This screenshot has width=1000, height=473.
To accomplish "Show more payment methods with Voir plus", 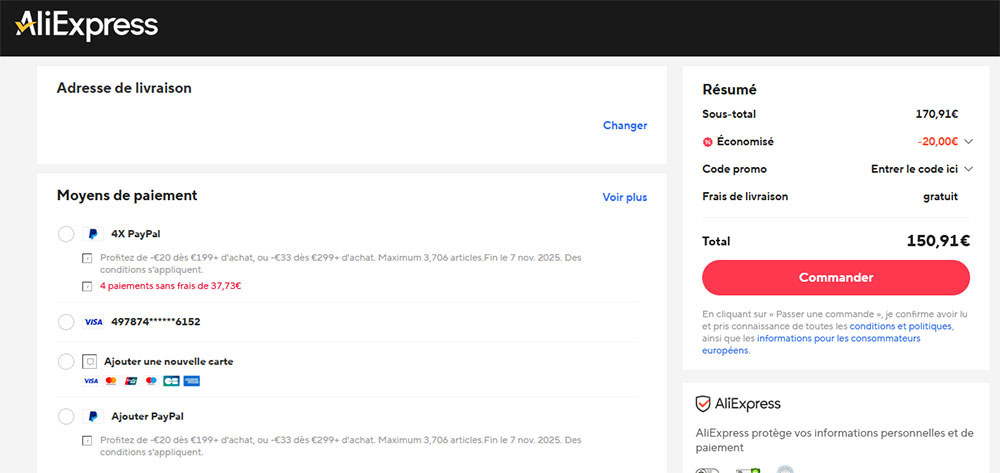I will (624, 197).
